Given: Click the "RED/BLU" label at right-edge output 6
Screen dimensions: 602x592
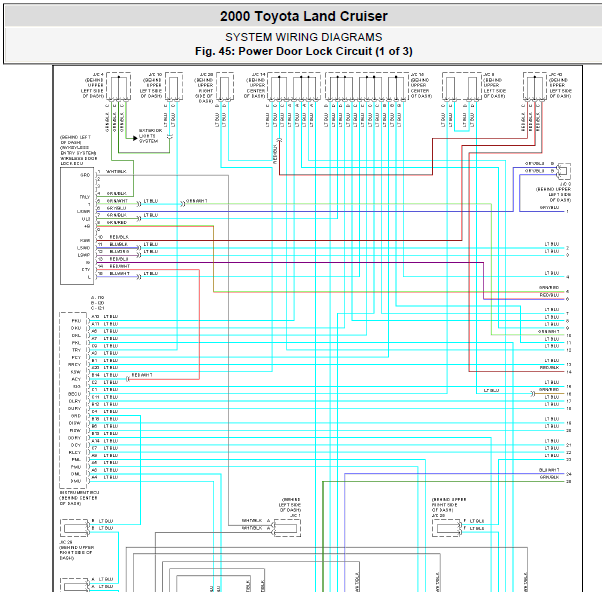Looking at the screenshot, I should point(549,295).
